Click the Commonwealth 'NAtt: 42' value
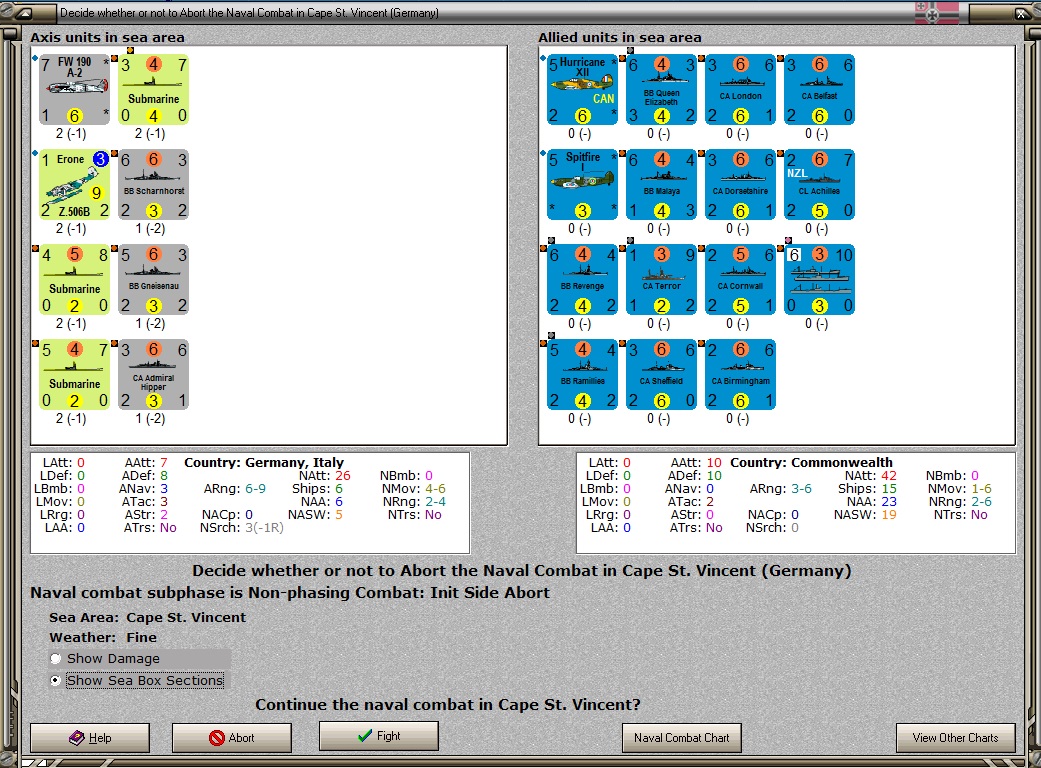The height and width of the screenshot is (768, 1041). click(870, 475)
